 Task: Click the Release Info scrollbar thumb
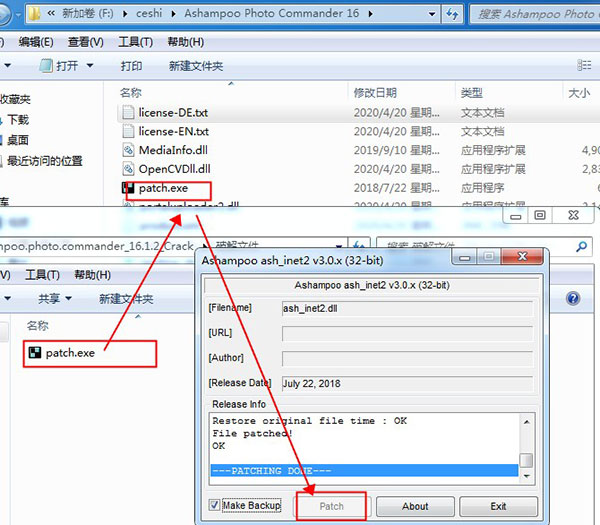[527, 460]
